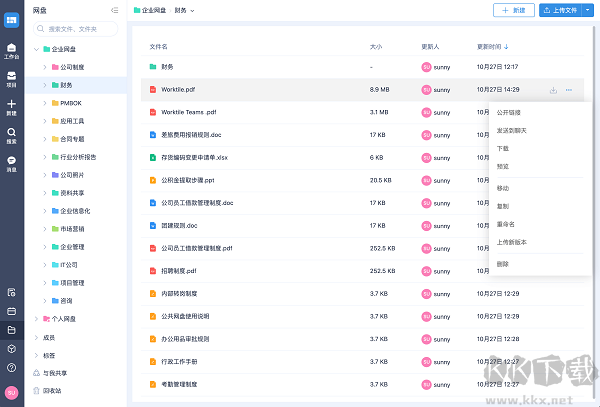Click the 新建 plus icon in sidebar

11,107
